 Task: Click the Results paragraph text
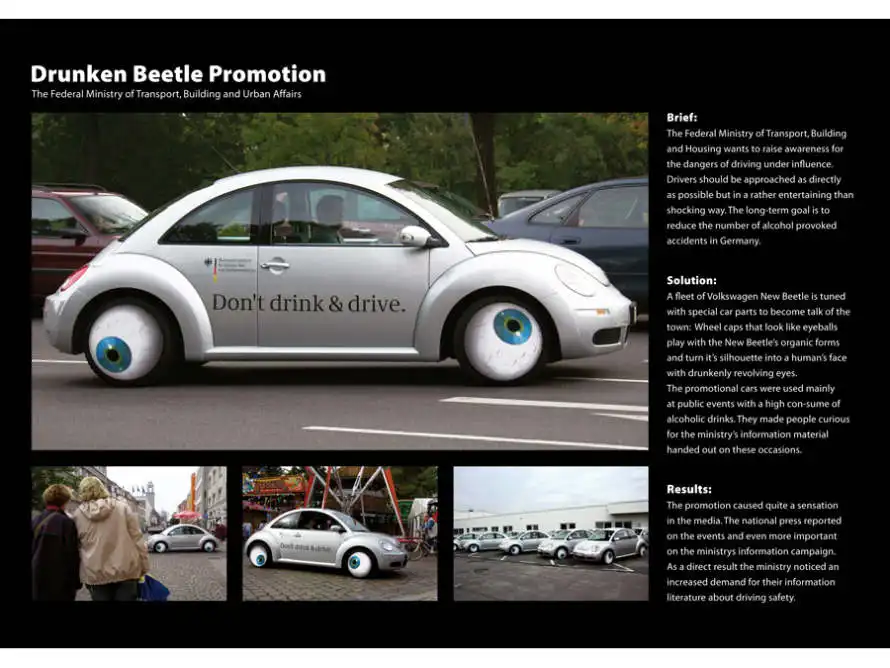[x=755, y=552]
